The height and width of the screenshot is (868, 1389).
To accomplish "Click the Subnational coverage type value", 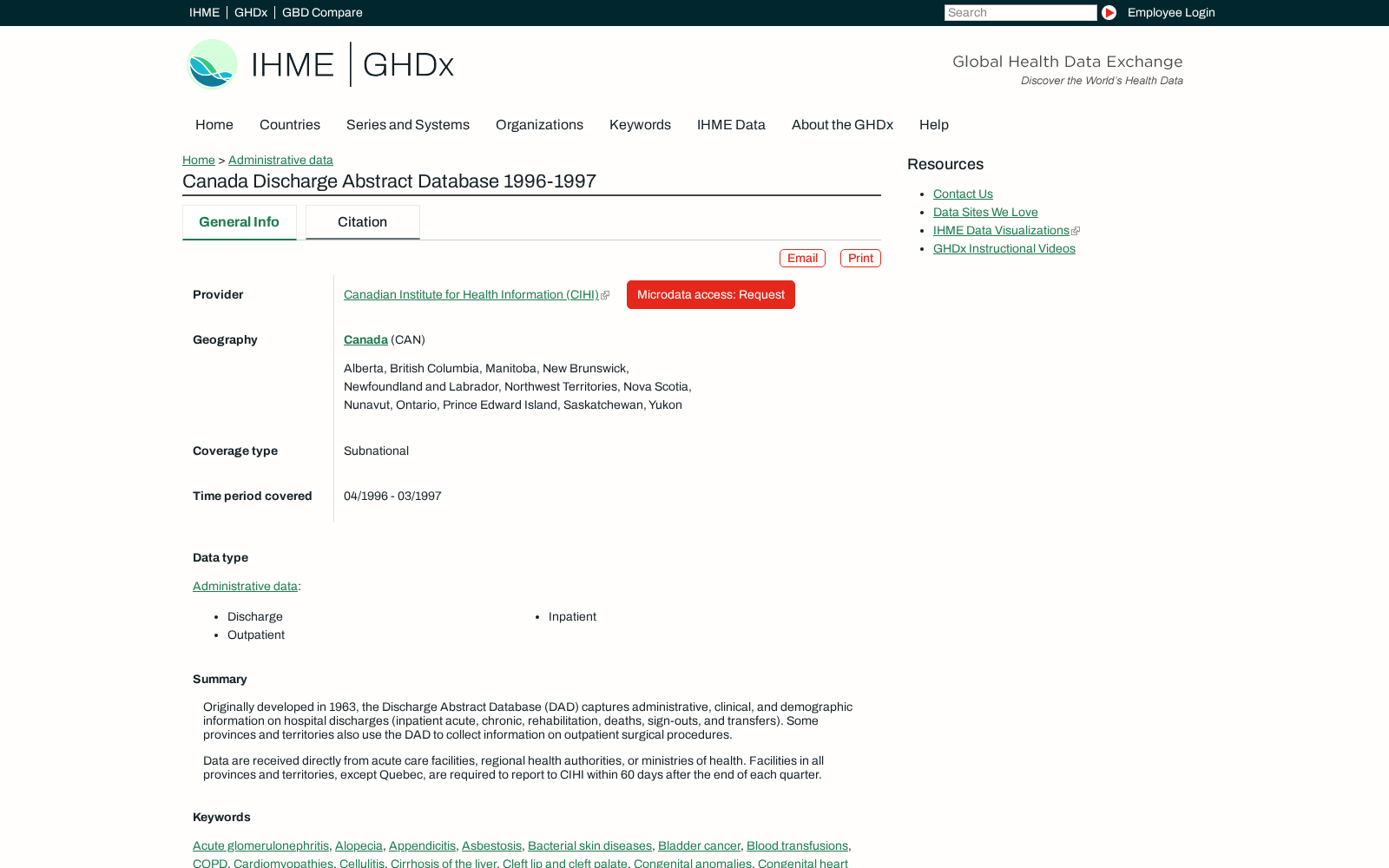I will 376,451.
